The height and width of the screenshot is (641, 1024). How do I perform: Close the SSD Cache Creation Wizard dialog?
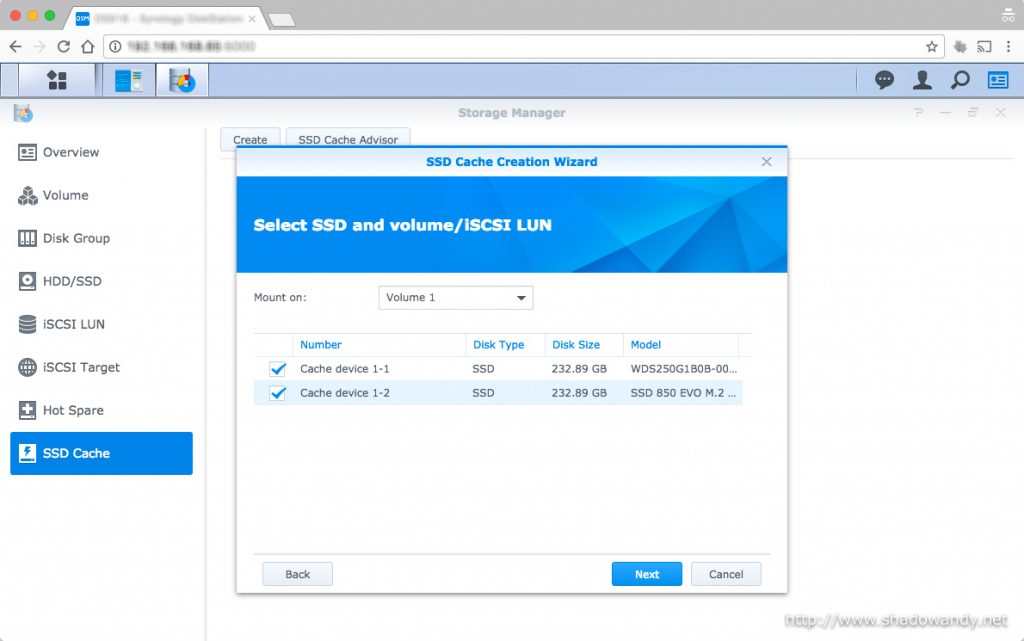click(x=766, y=162)
